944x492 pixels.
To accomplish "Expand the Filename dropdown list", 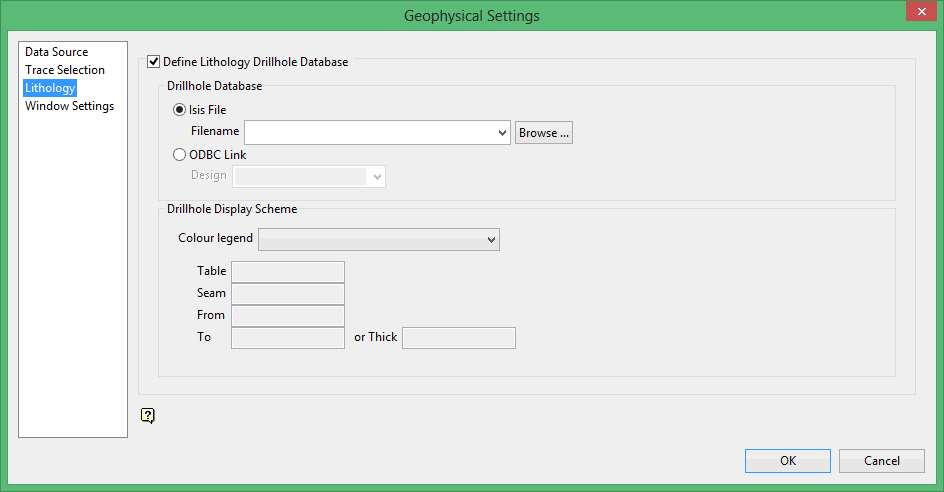I will click(x=502, y=133).
